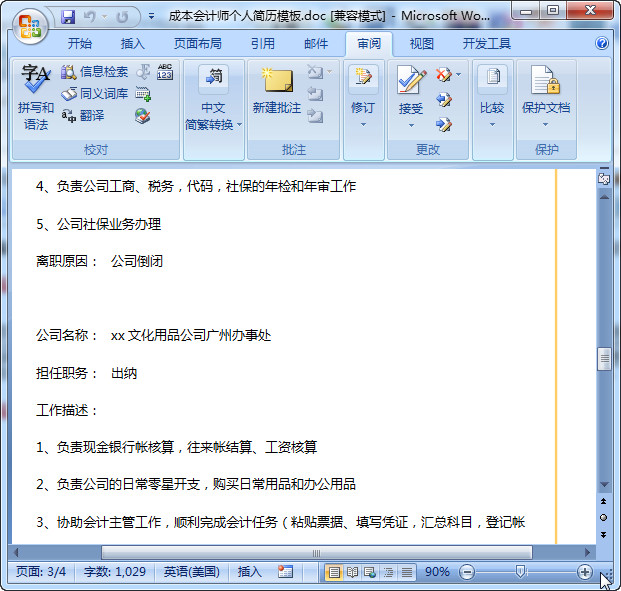
Task: Toggle the ruler button above the scrollbar
Action: click(604, 179)
